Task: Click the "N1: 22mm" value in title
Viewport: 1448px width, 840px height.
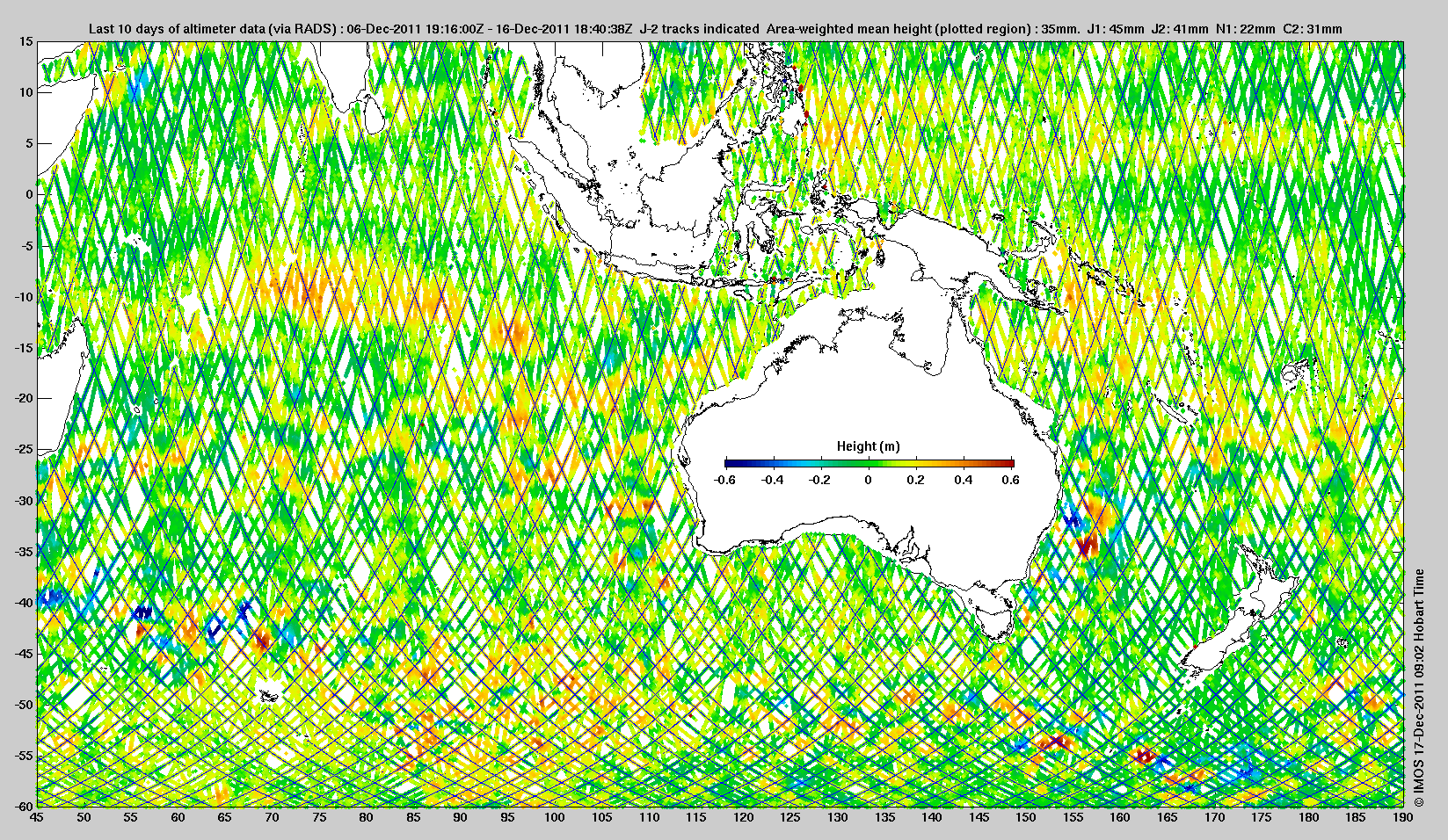Action: [1245, 29]
